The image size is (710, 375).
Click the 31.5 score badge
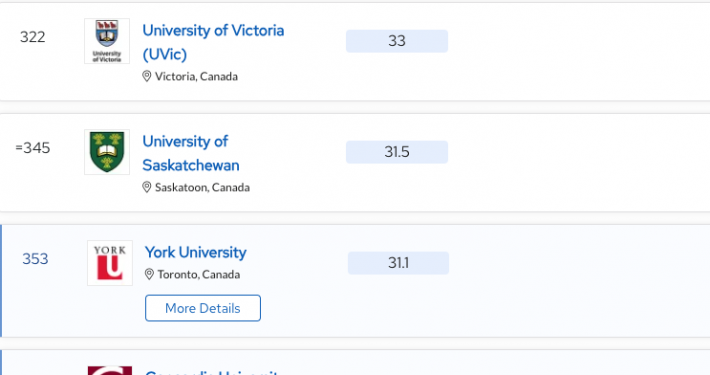click(397, 152)
